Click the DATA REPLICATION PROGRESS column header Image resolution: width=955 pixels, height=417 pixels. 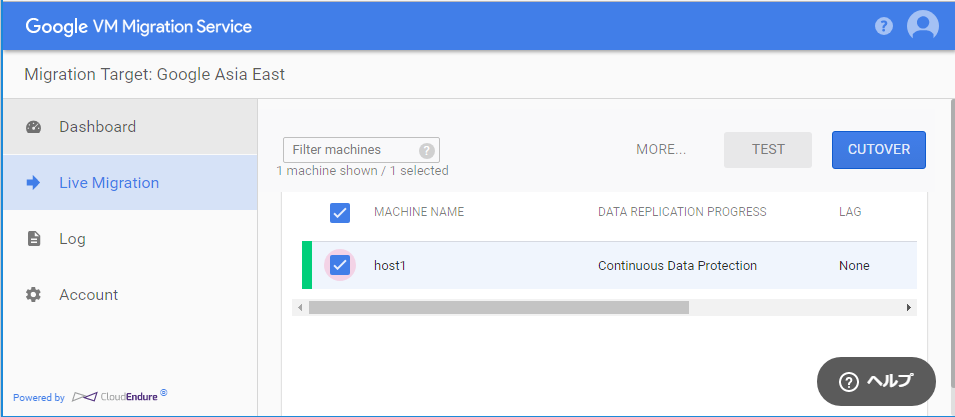coord(682,212)
